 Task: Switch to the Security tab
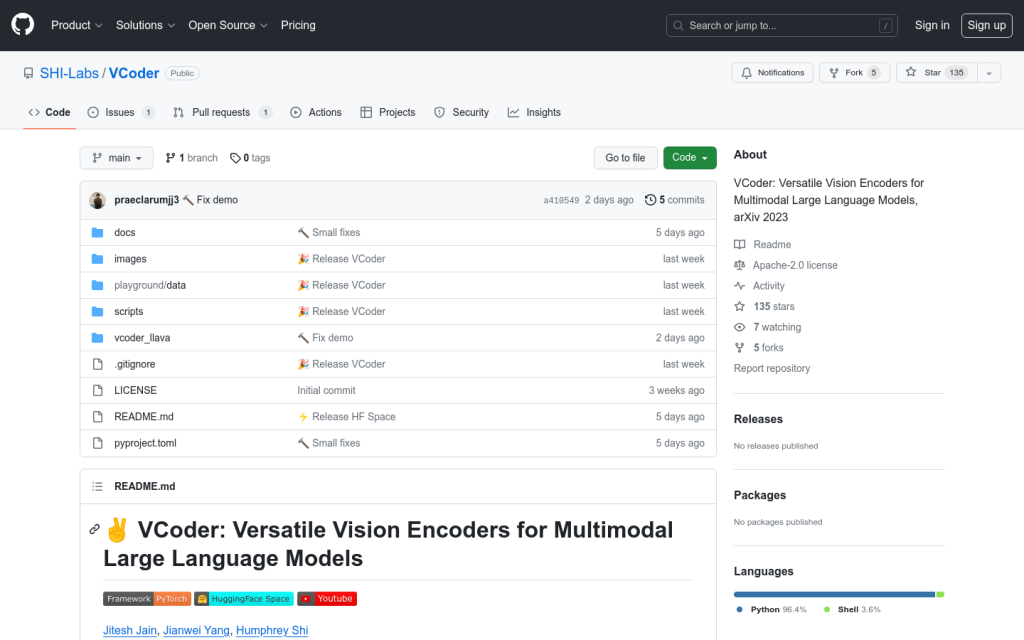pos(462,112)
